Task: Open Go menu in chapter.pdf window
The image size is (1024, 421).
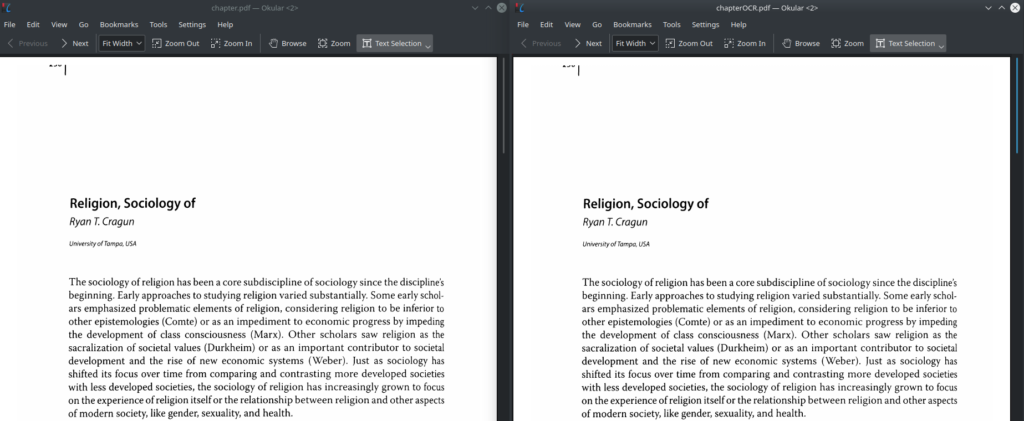Action: click(x=84, y=25)
